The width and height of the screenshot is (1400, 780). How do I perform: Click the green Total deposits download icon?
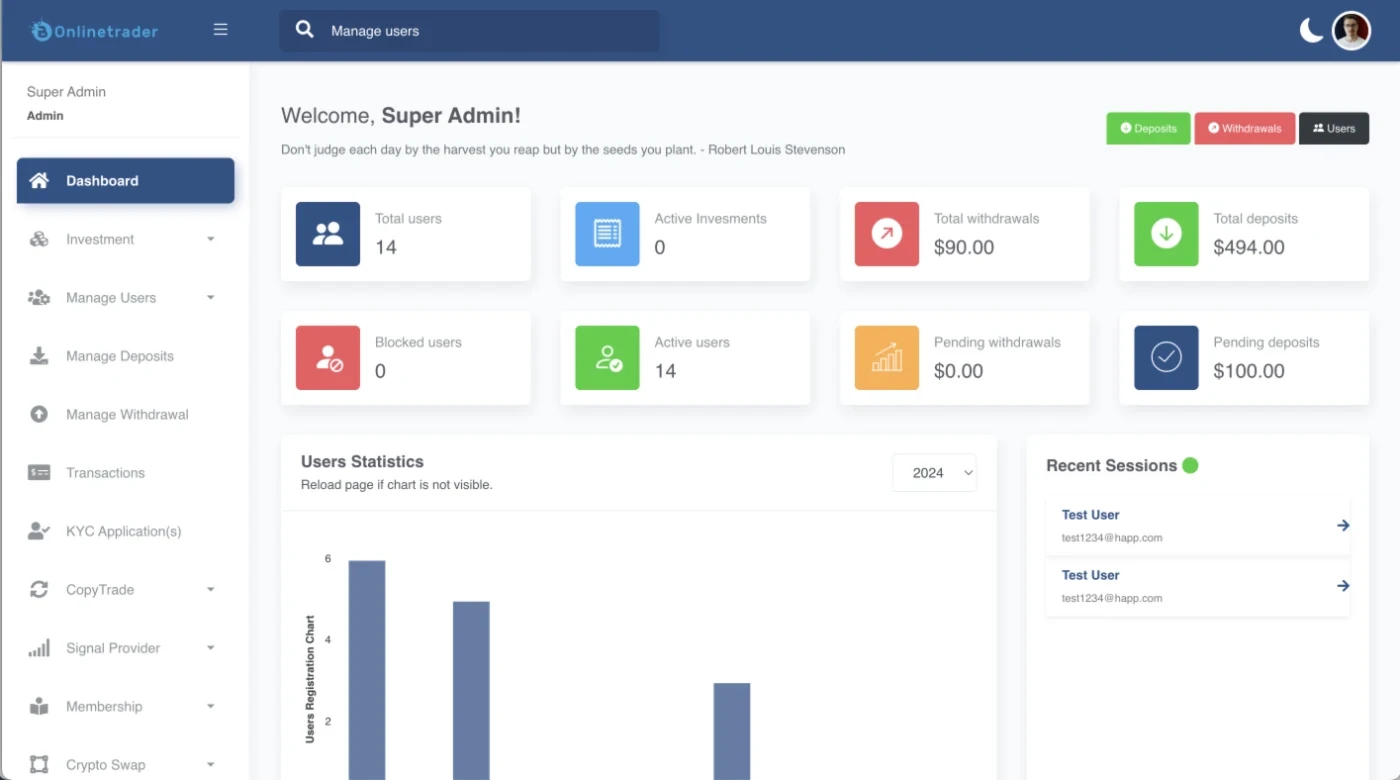click(1166, 234)
